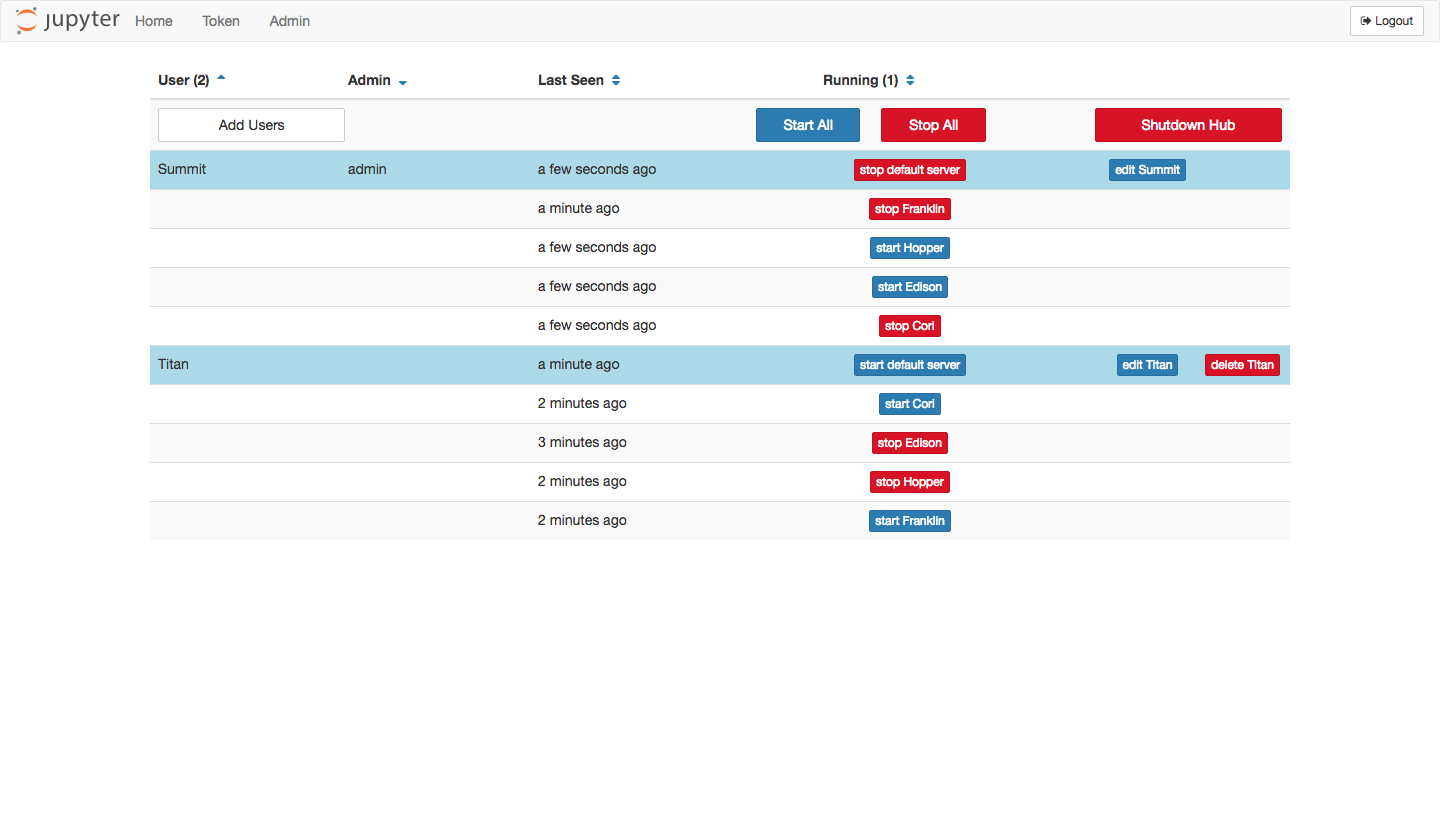
Task: Open the Home page
Action: pos(153,21)
